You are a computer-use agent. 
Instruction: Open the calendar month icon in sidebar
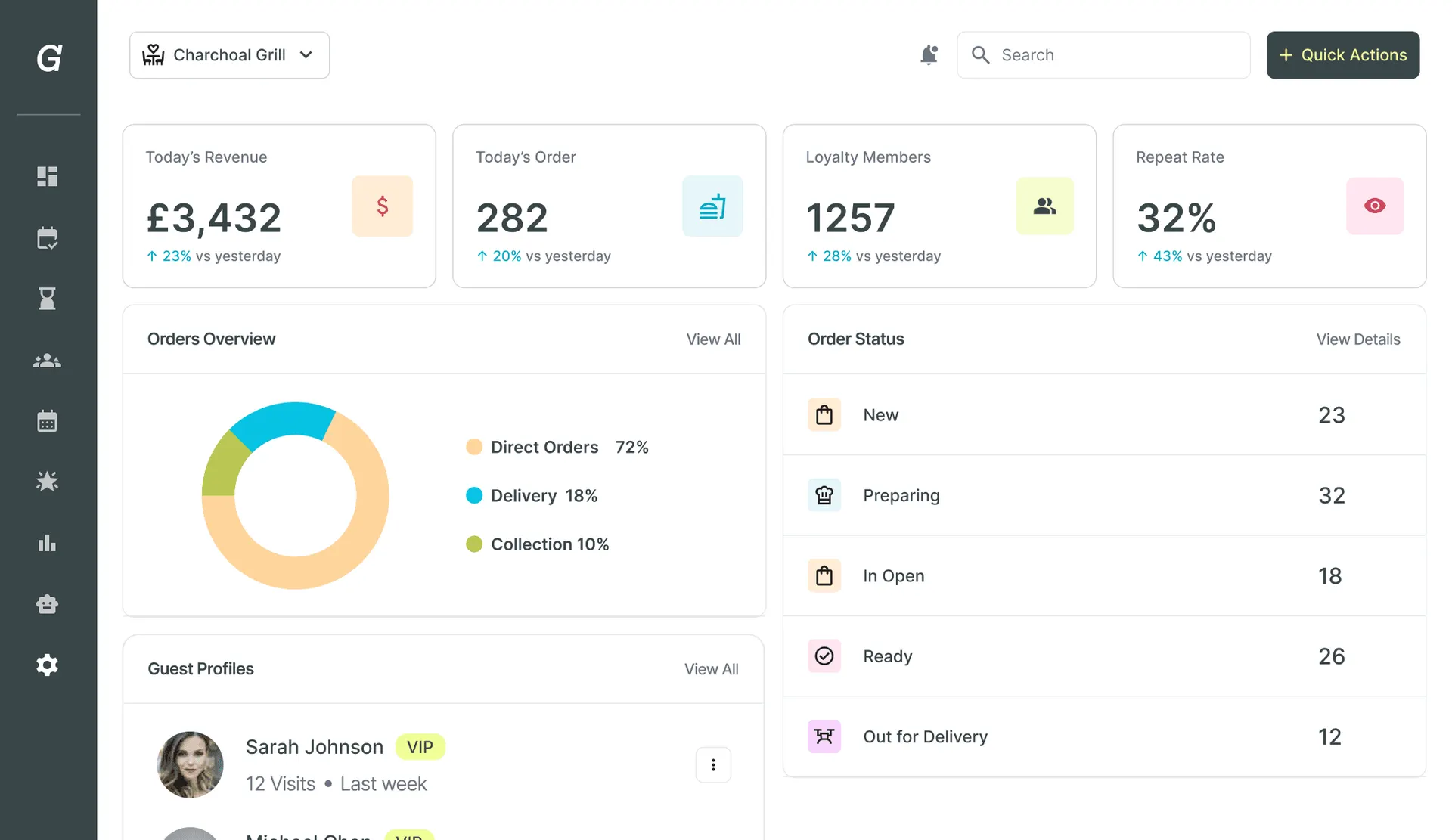click(47, 420)
